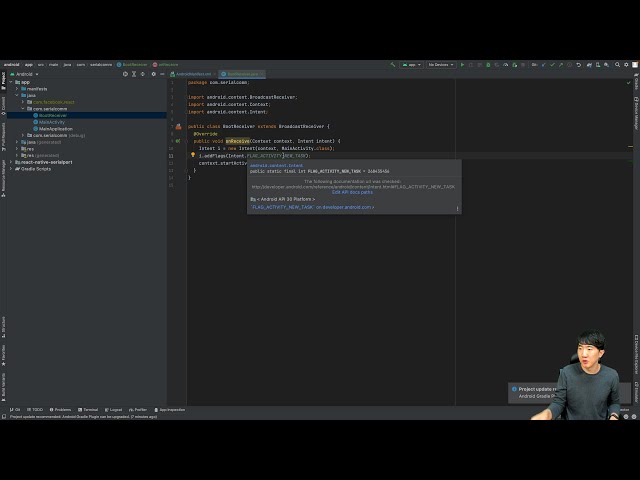
Task: Select MainActivity in project tree
Action: (52, 122)
